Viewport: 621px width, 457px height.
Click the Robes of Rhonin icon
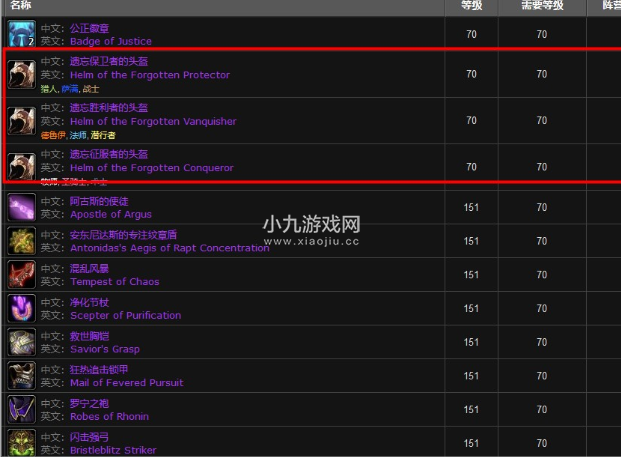(x=22, y=409)
